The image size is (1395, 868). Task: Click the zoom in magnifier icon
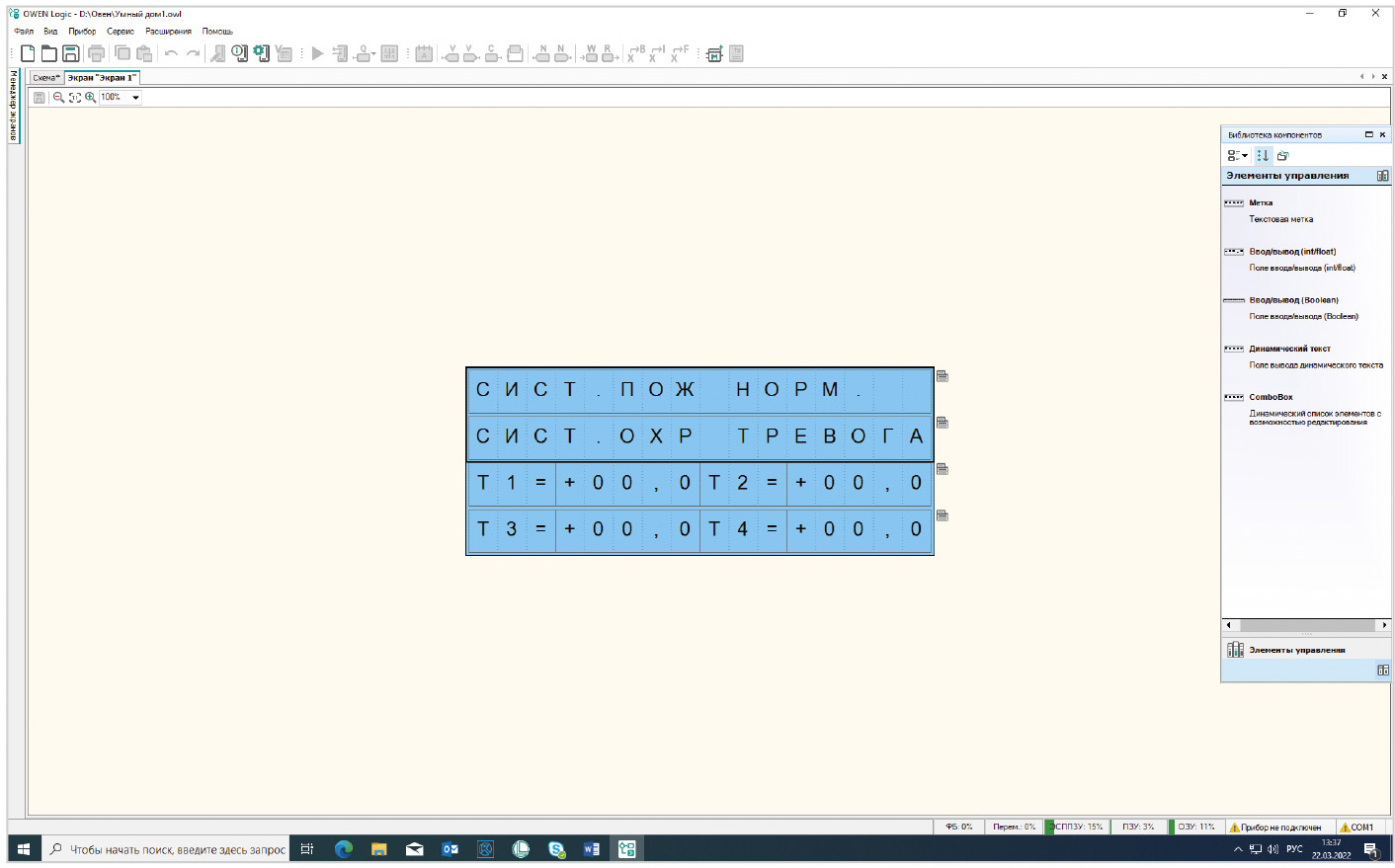pos(90,98)
